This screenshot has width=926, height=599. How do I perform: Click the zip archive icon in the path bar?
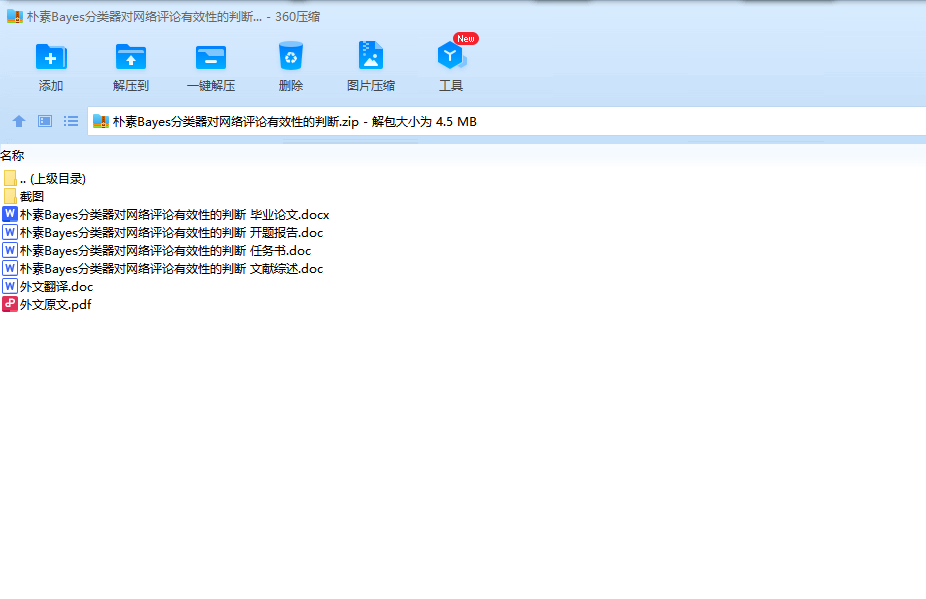101,121
